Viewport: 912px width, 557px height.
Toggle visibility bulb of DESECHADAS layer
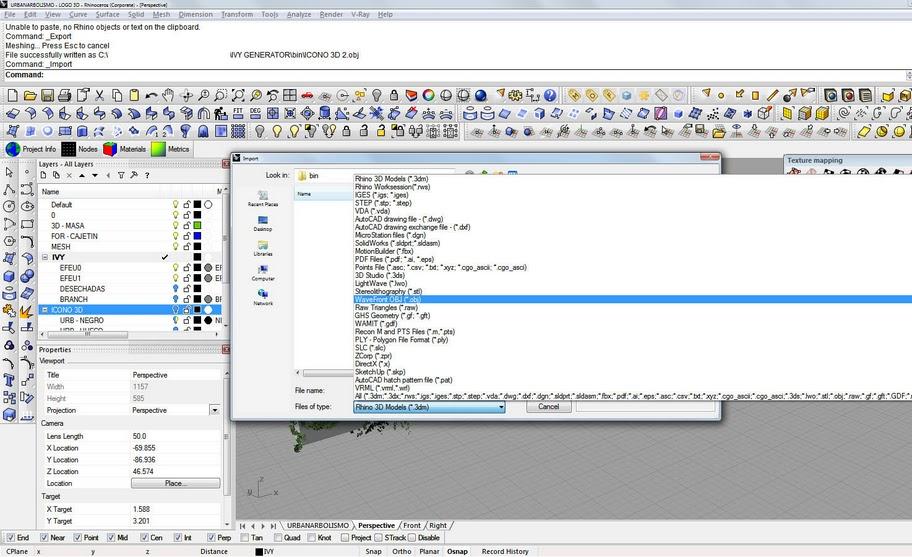point(176,288)
